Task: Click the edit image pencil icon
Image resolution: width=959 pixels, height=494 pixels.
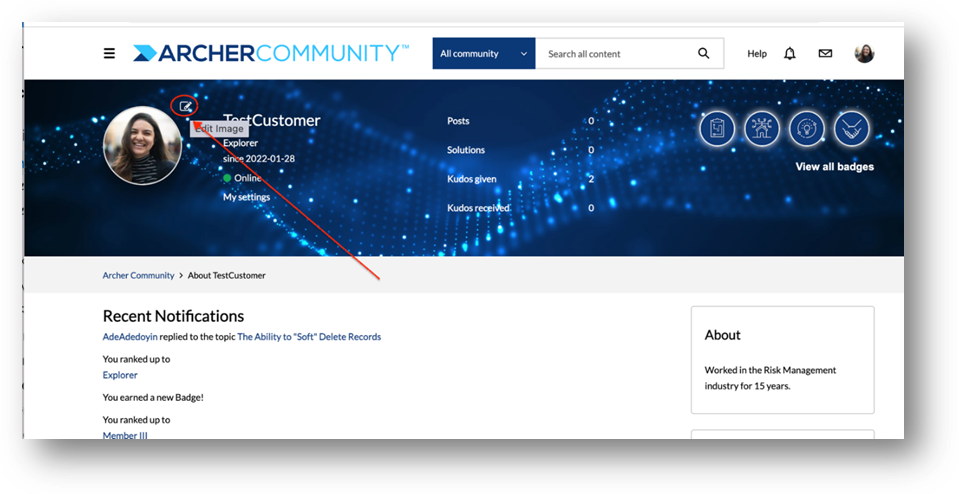Action: point(185,106)
